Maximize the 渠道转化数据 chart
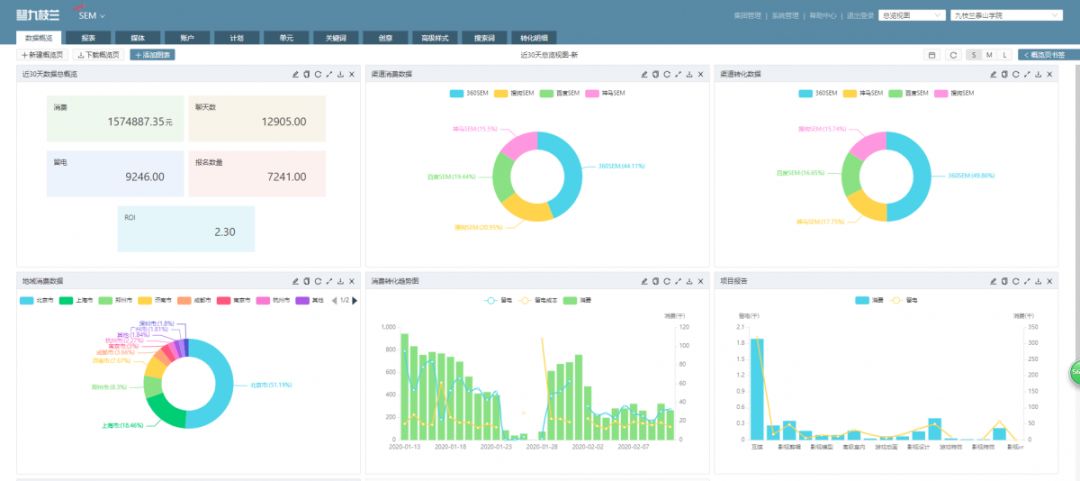The height and width of the screenshot is (481, 1080). coord(1027,74)
